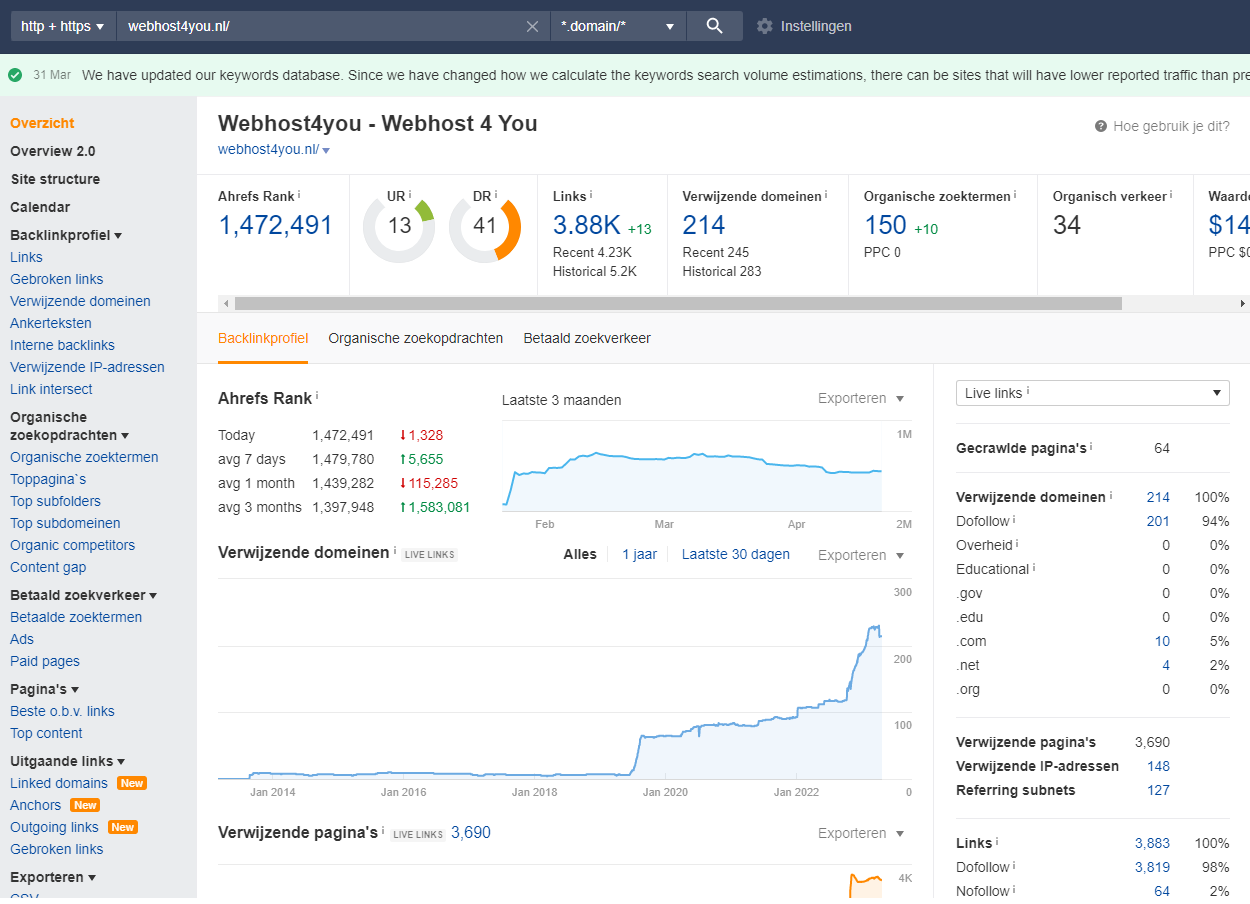Open Ankerteksten in the sidebar
This screenshot has height=904, width=1250.
(x=51, y=323)
